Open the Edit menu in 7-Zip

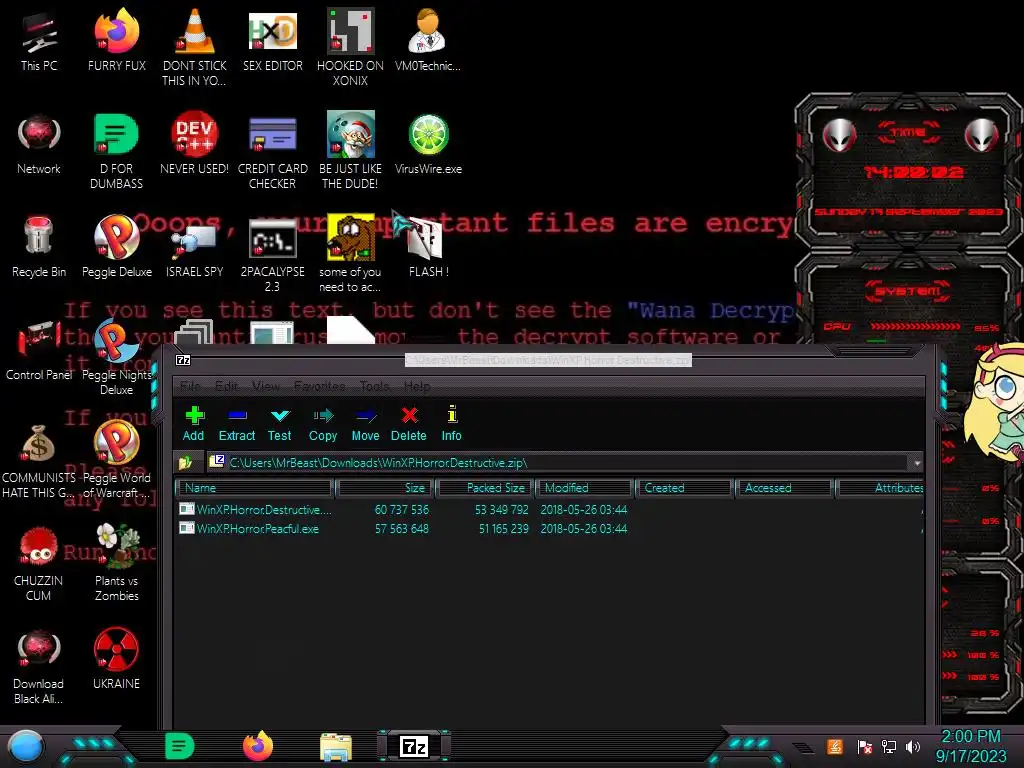(x=227, y=386)
